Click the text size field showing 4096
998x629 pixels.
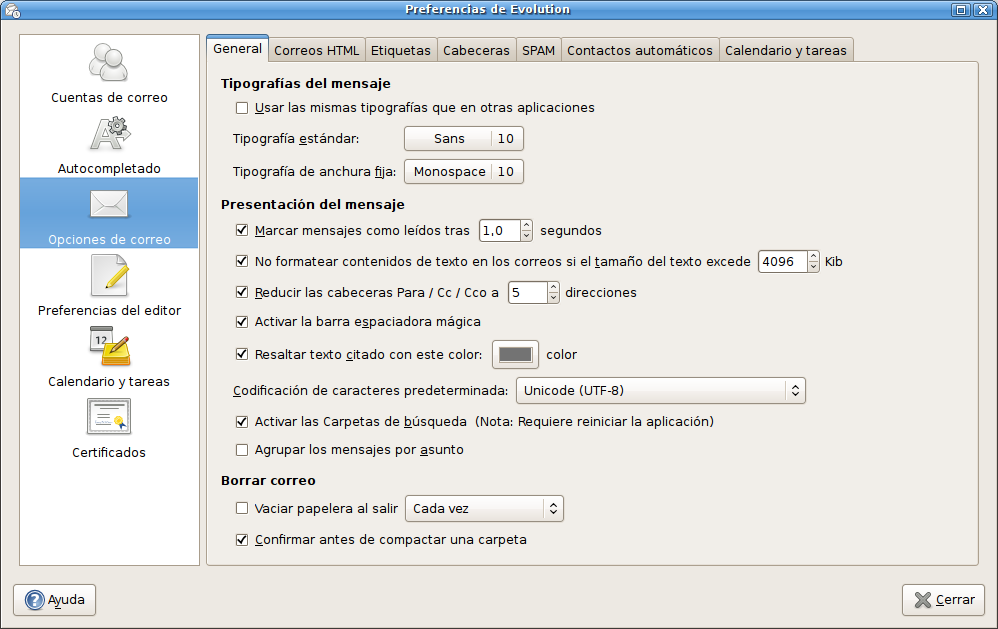pos(783,262)
